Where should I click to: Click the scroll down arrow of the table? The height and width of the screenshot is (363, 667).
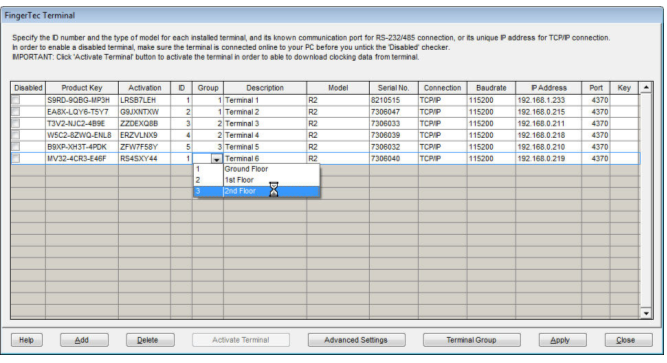[646, 313]
